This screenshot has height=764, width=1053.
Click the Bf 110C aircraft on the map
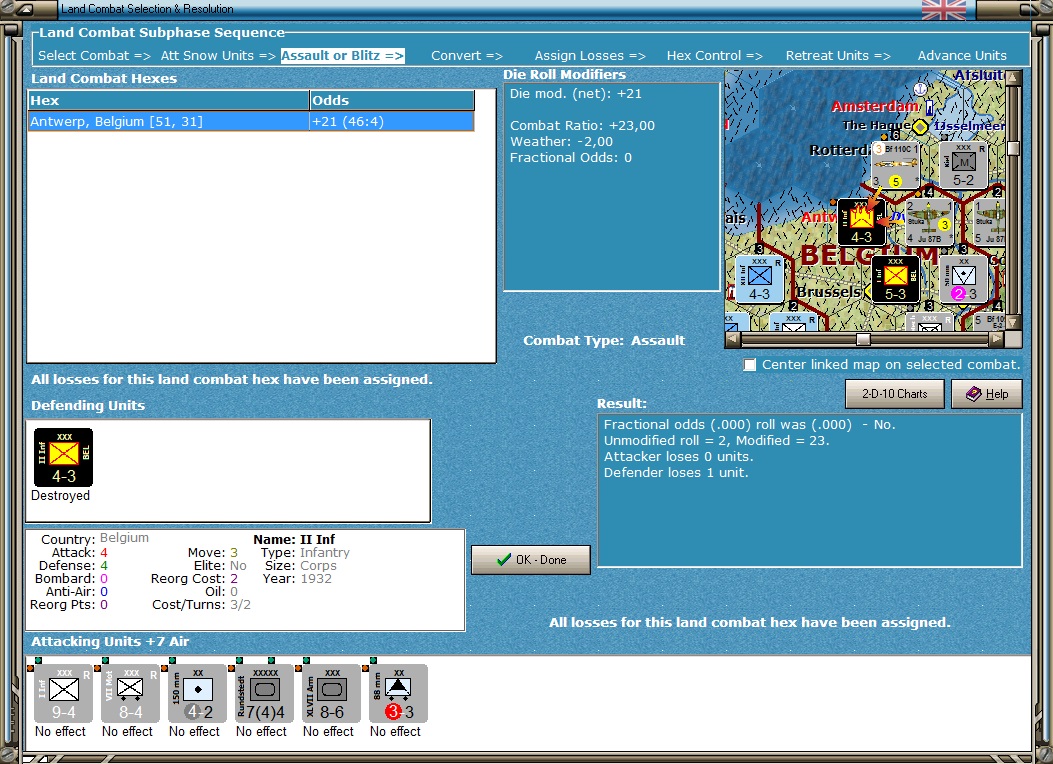point(894,164)
